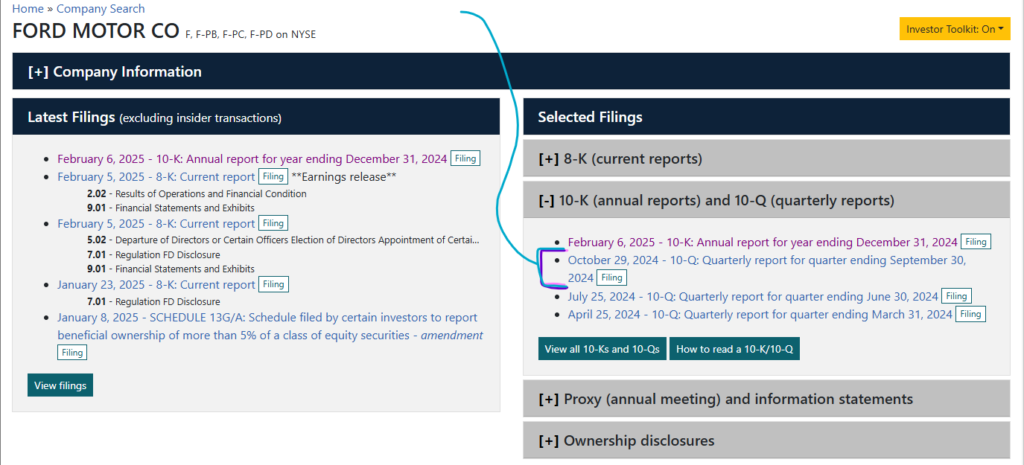1024x465 pixels.
Task: Open Filing badge for April 25 10-Q
Action: (x=970, y=314)
